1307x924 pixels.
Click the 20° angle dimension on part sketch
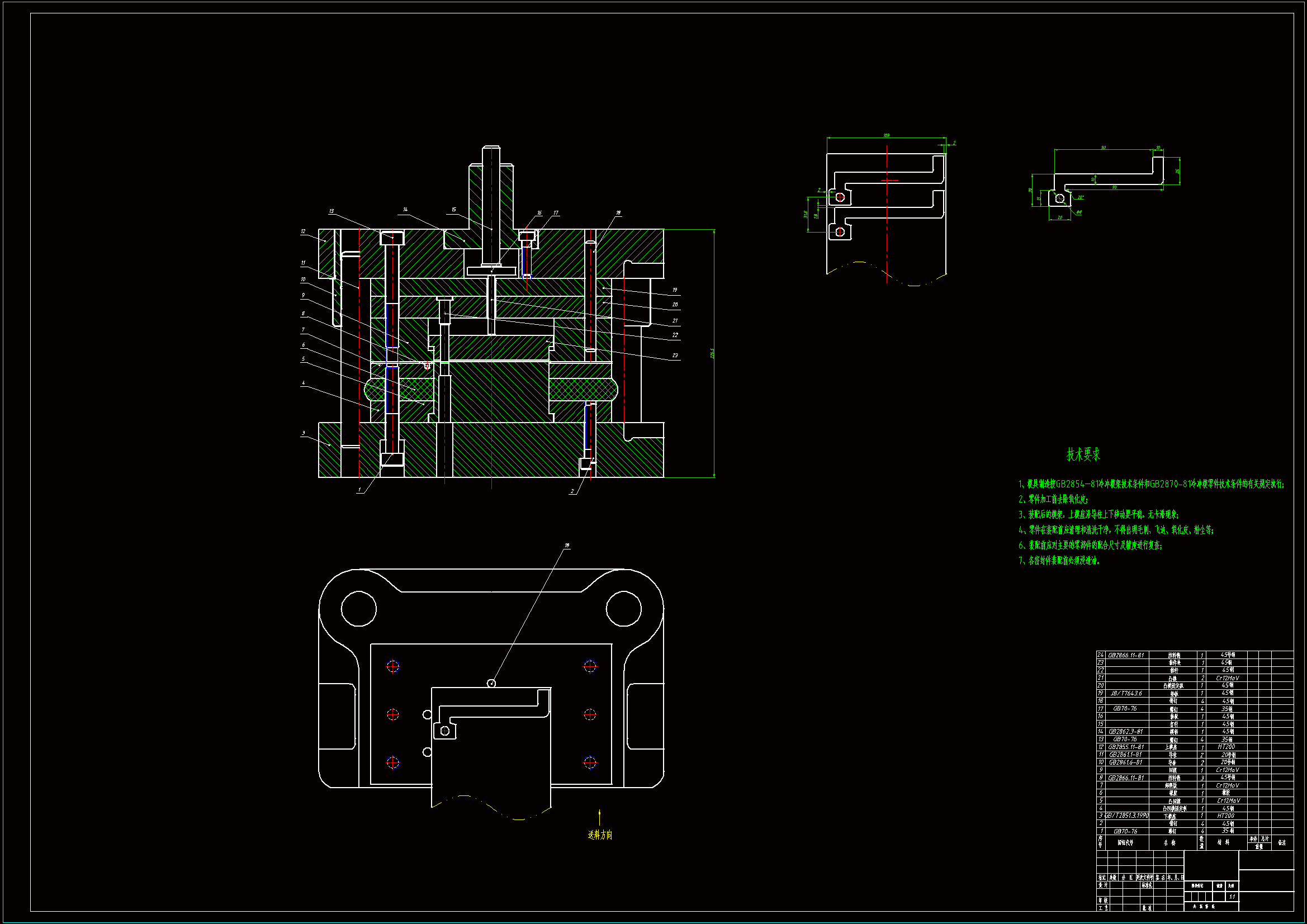tap(1081, 197)
